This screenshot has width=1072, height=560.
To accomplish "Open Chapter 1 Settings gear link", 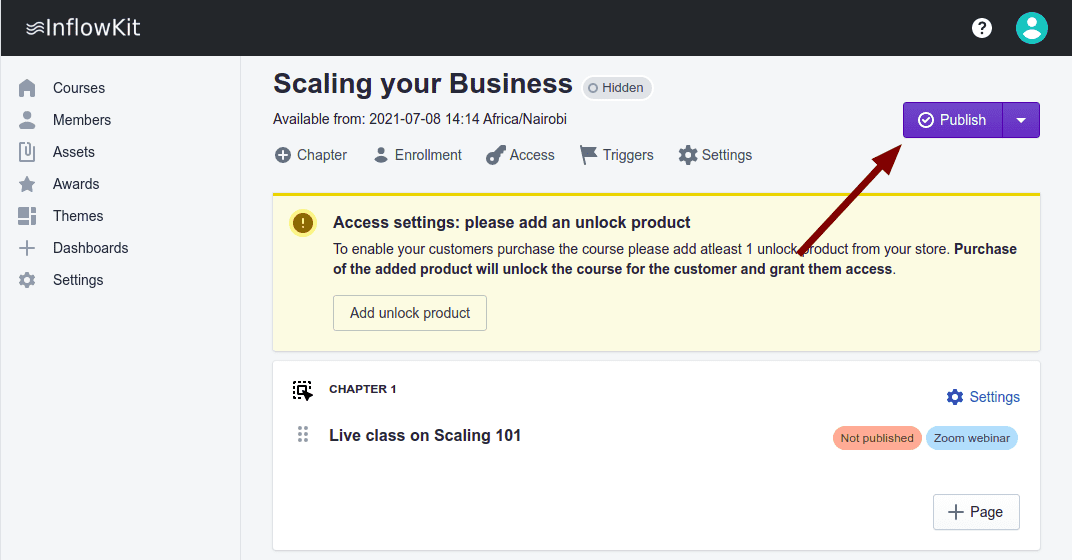I will click(983, 397).
